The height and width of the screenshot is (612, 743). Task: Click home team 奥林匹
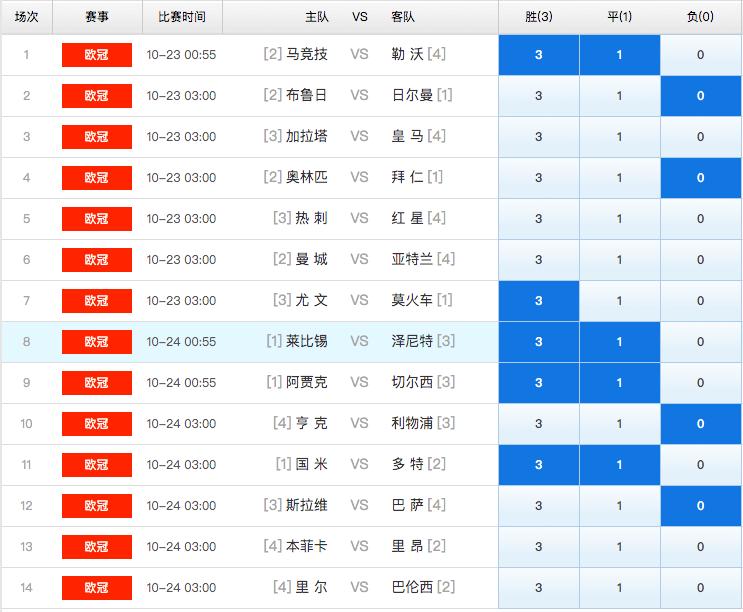pyautogui.click(x=307, y=177)
